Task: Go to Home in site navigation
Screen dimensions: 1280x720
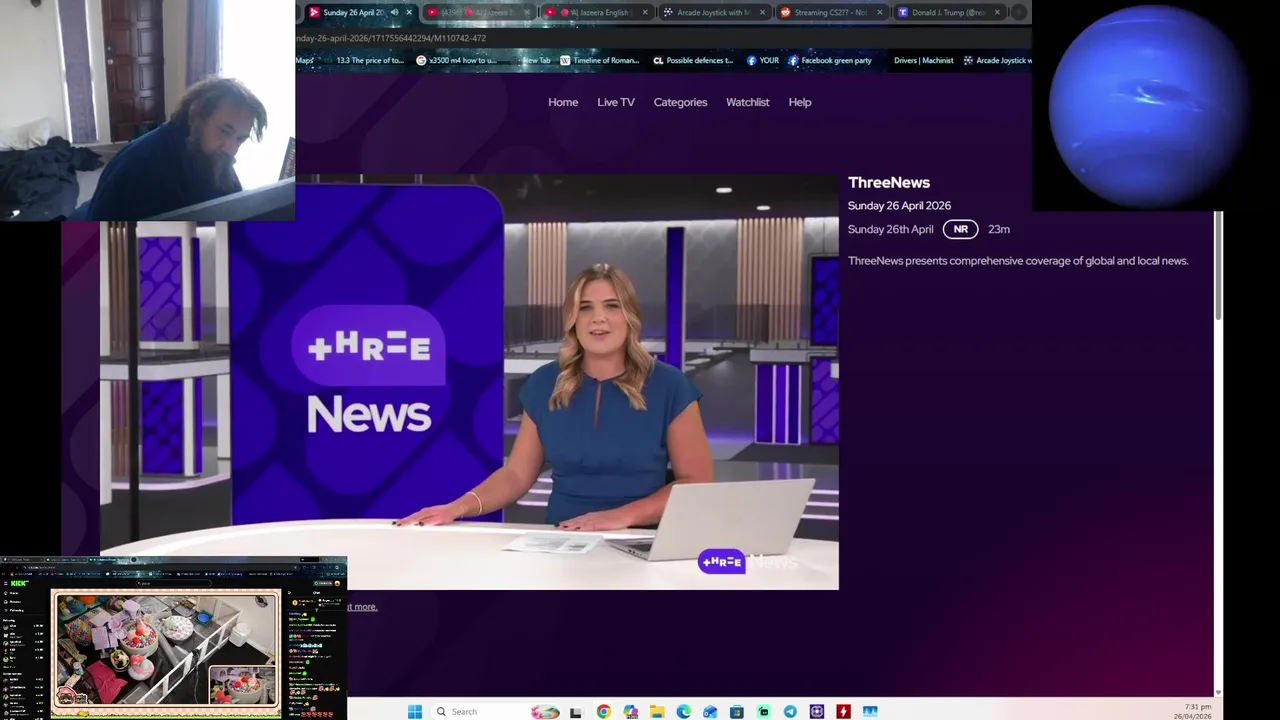Action: (x=563, y=102)
